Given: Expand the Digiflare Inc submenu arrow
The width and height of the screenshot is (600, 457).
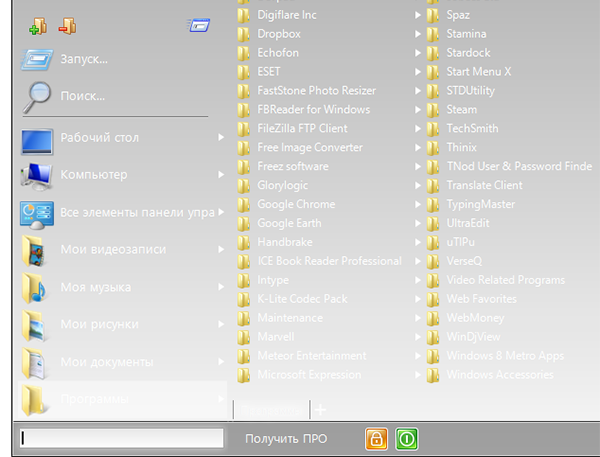Looking at the screenshot, I should 418,15.
